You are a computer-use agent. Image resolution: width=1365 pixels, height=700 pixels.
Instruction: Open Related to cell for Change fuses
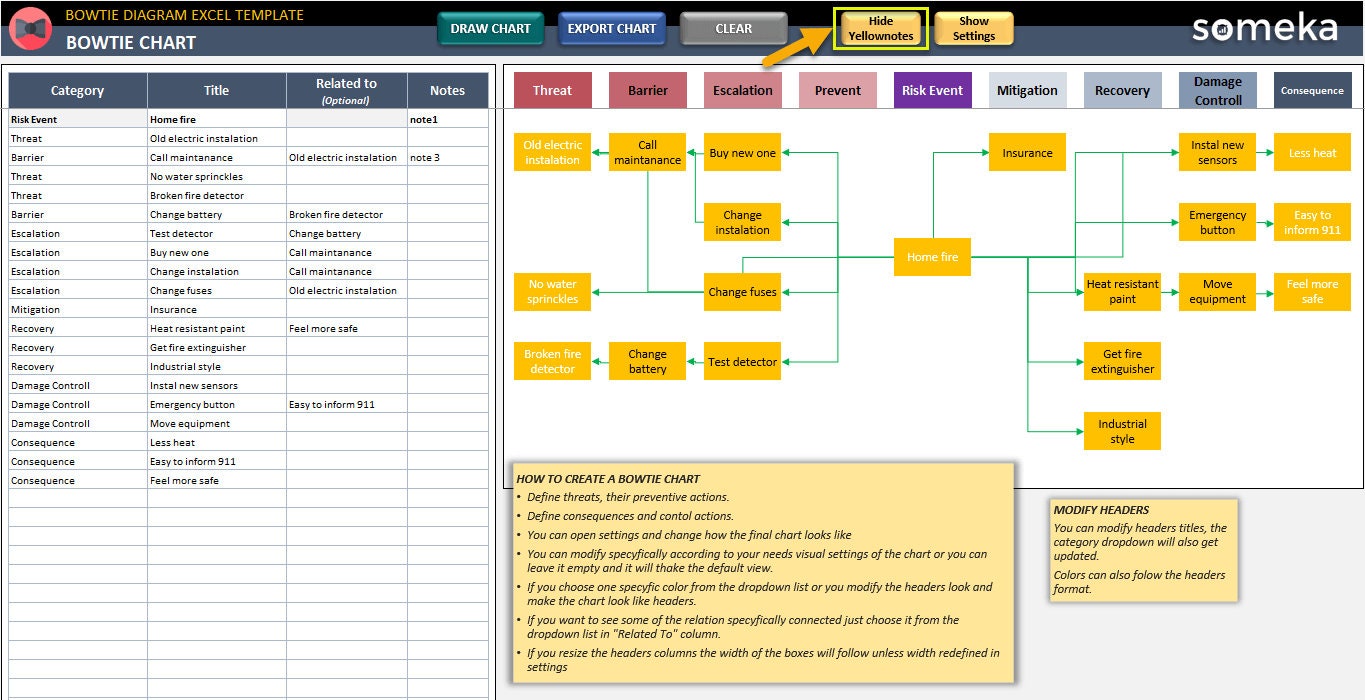347,291
